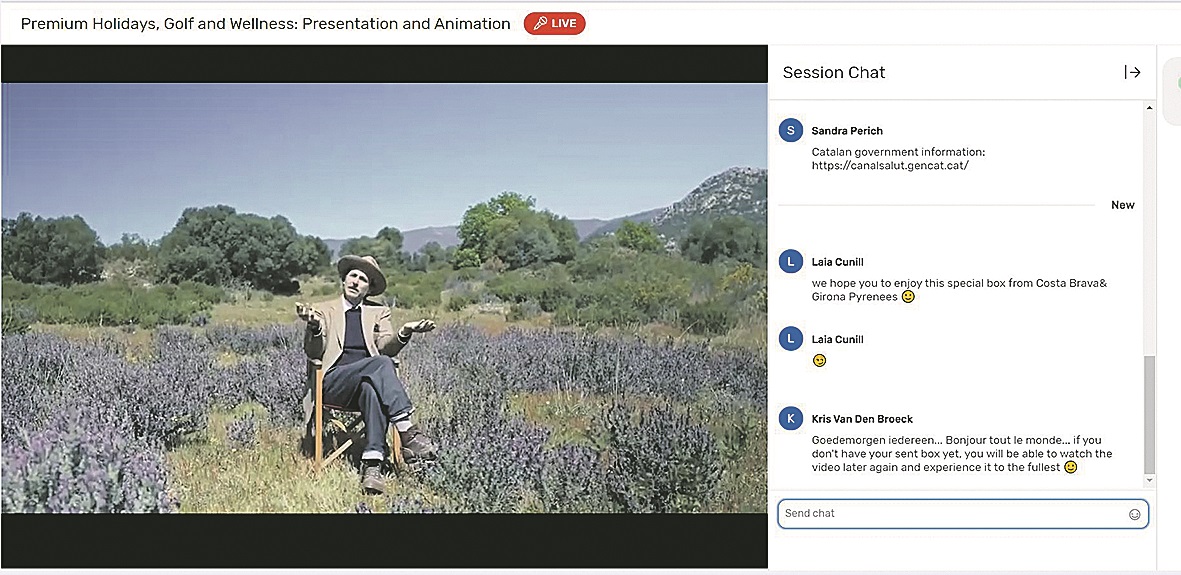1181x575 pixels.
Task: Click Kris Van Den Broeck's avatar
Action: (x=791, y=419)
